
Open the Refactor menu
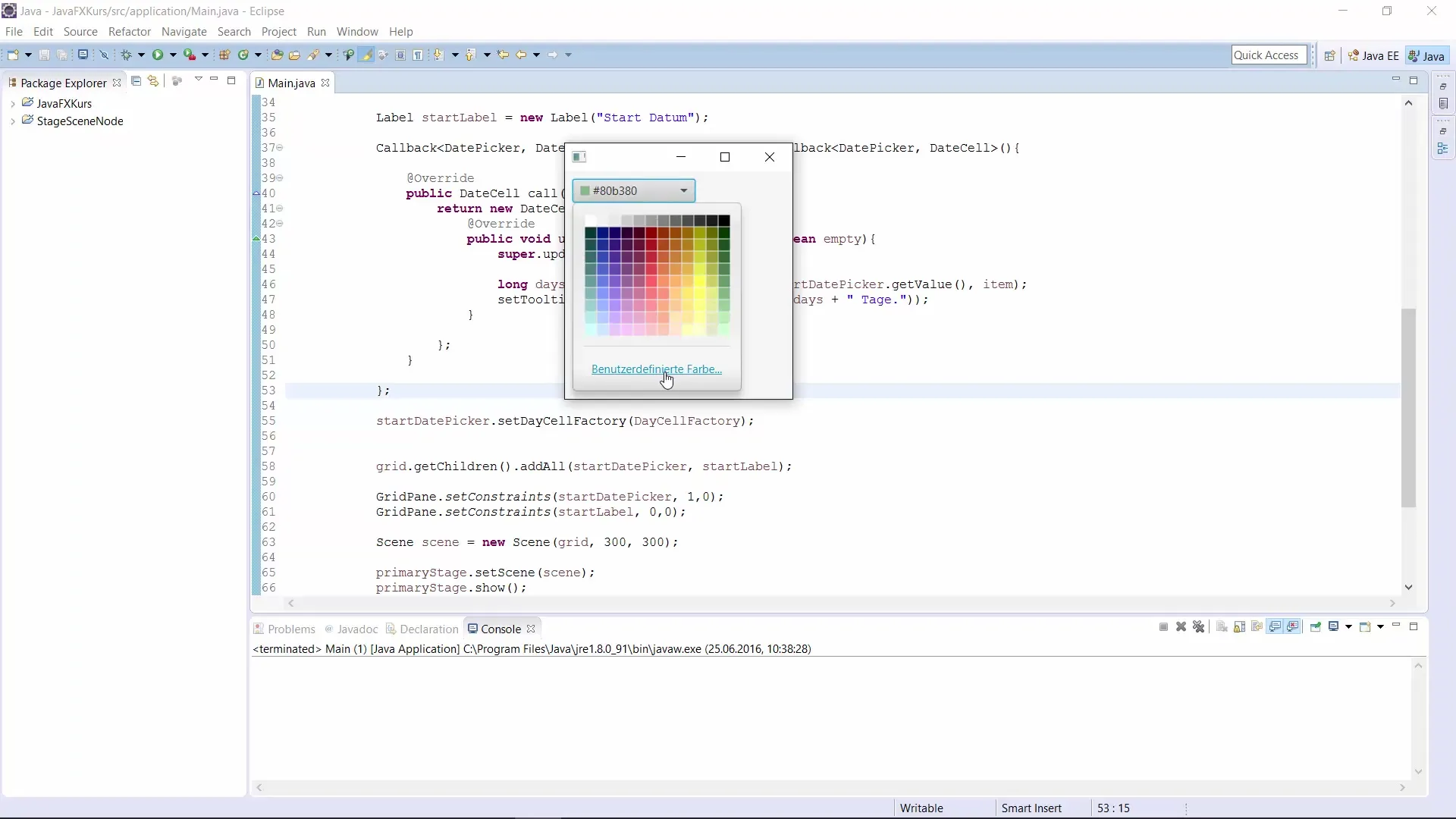130,32
